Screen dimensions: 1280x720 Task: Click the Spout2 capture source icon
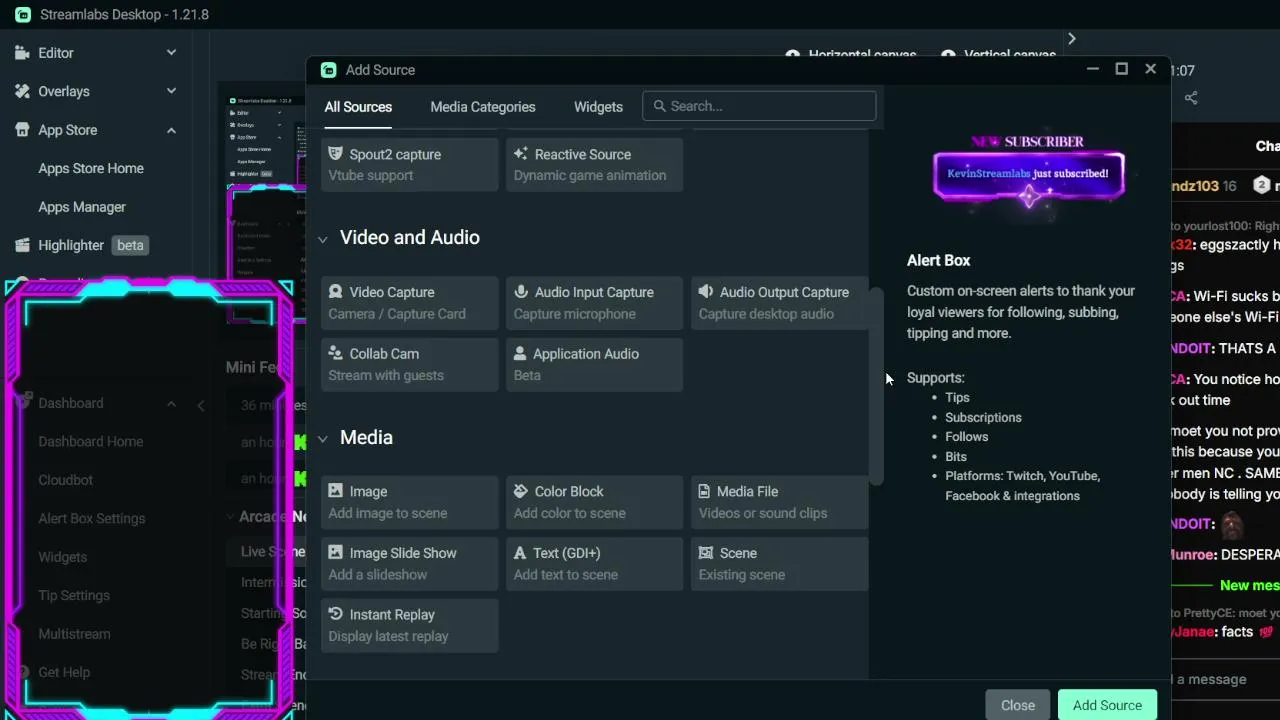[x=336, y=154]
